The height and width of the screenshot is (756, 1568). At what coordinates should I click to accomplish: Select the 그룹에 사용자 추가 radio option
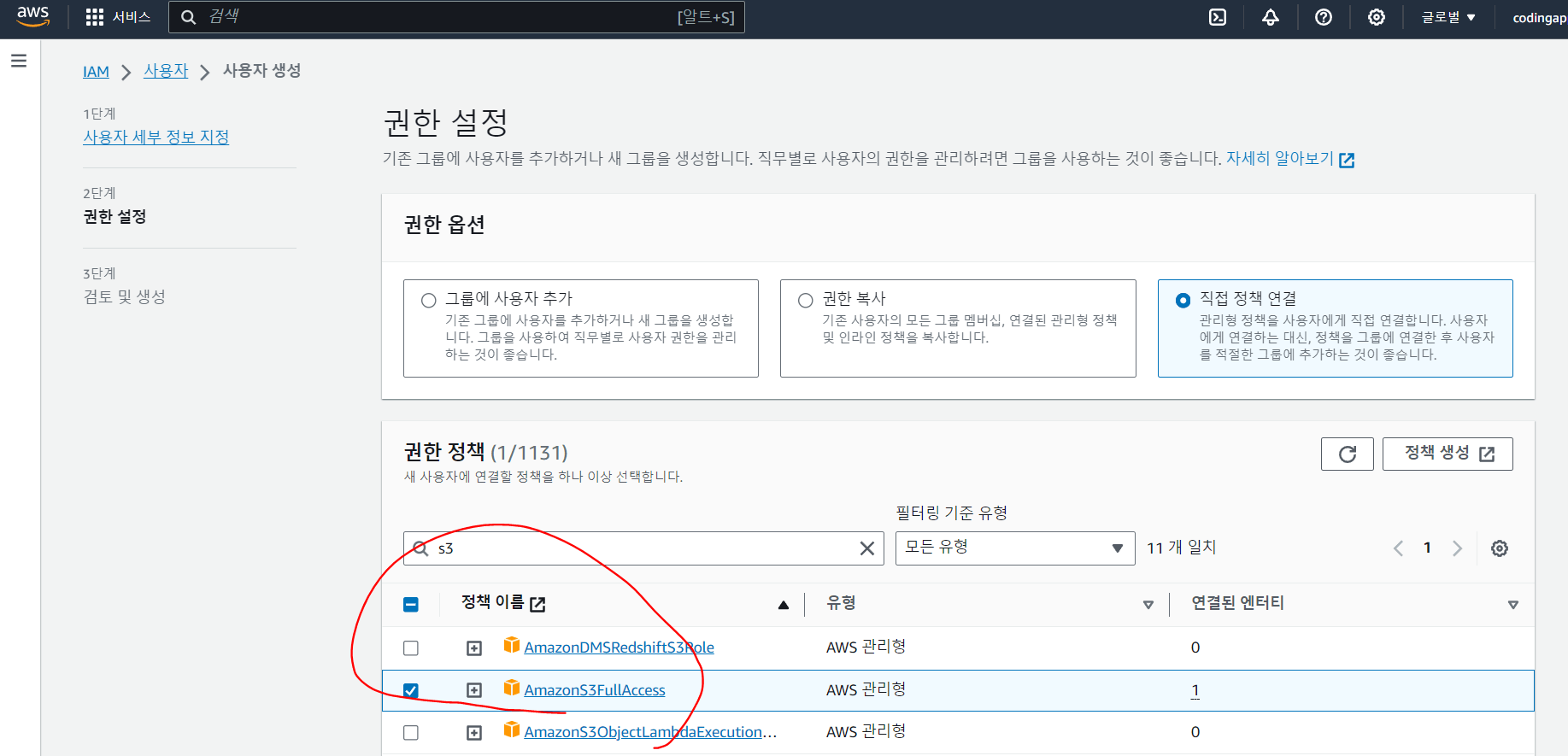coord(429,300)
